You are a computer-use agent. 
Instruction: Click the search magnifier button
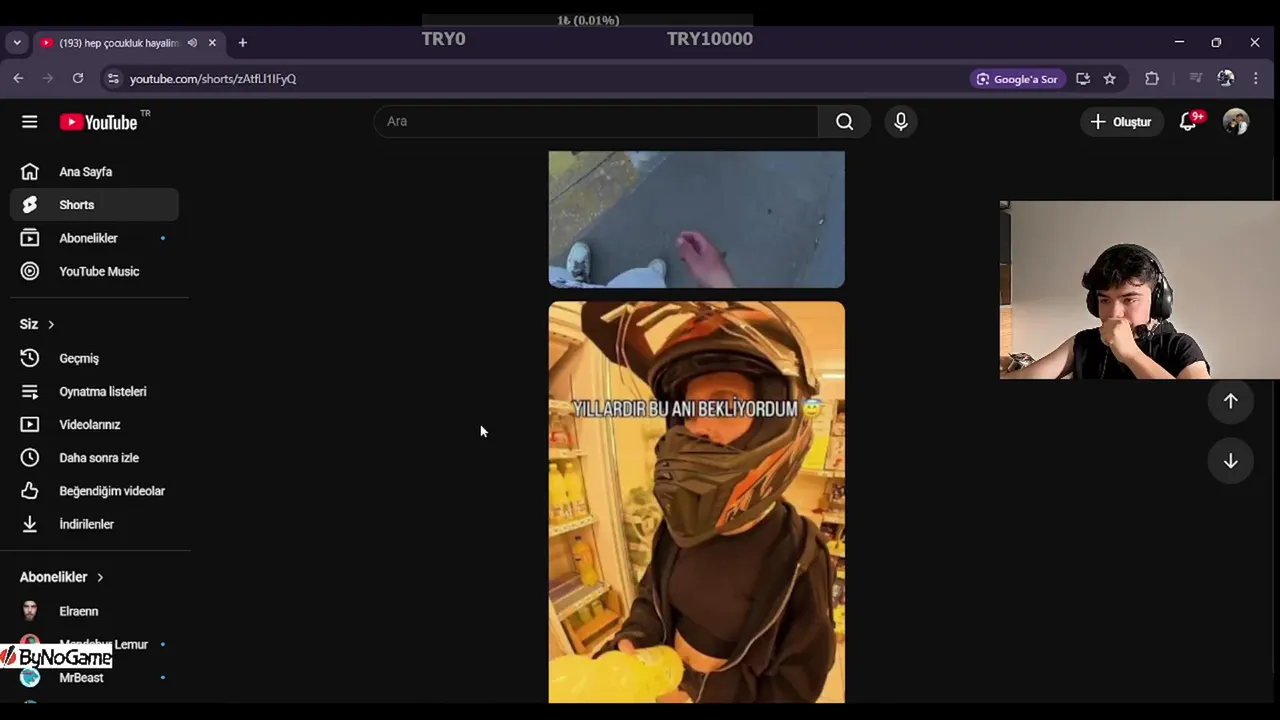tap(844, 121)
